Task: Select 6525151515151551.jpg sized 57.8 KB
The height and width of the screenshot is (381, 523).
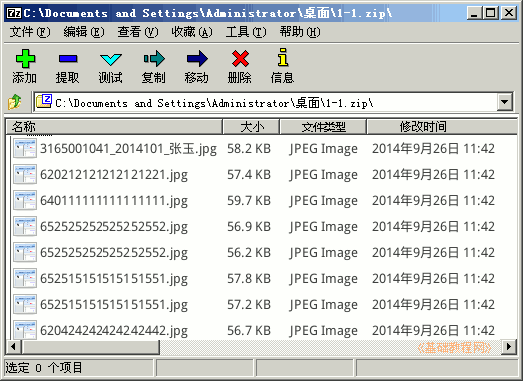Action: (x=114, y=279)
